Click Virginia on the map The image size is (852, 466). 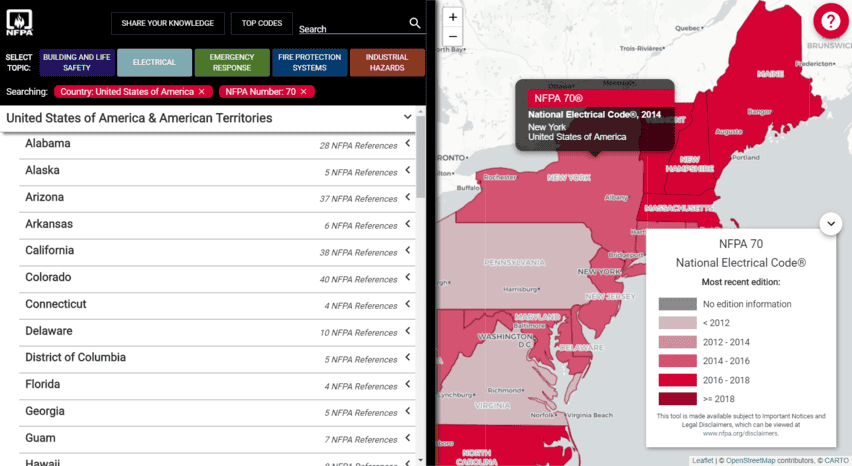click(492, 405)
